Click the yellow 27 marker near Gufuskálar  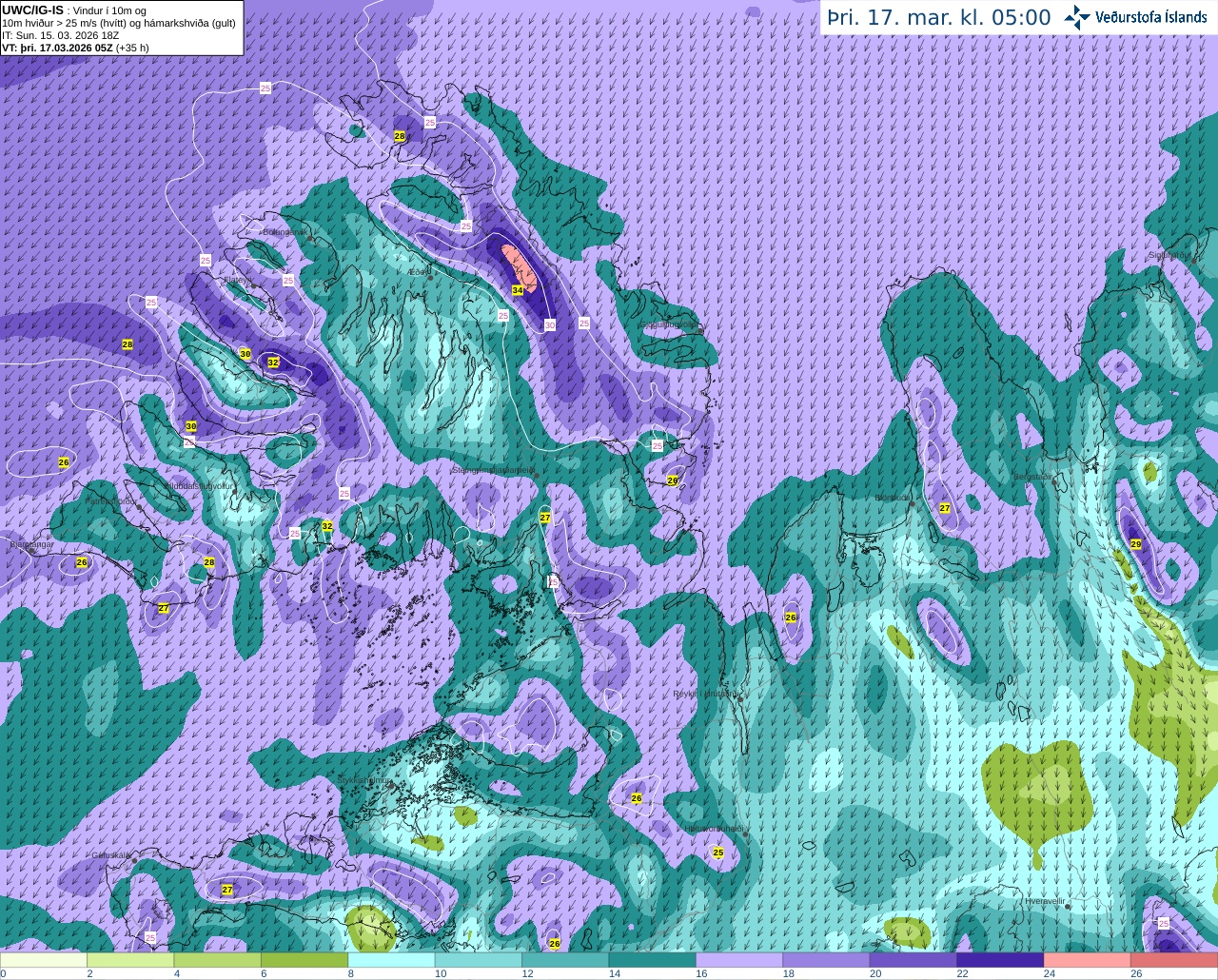[x=227, y=890]
